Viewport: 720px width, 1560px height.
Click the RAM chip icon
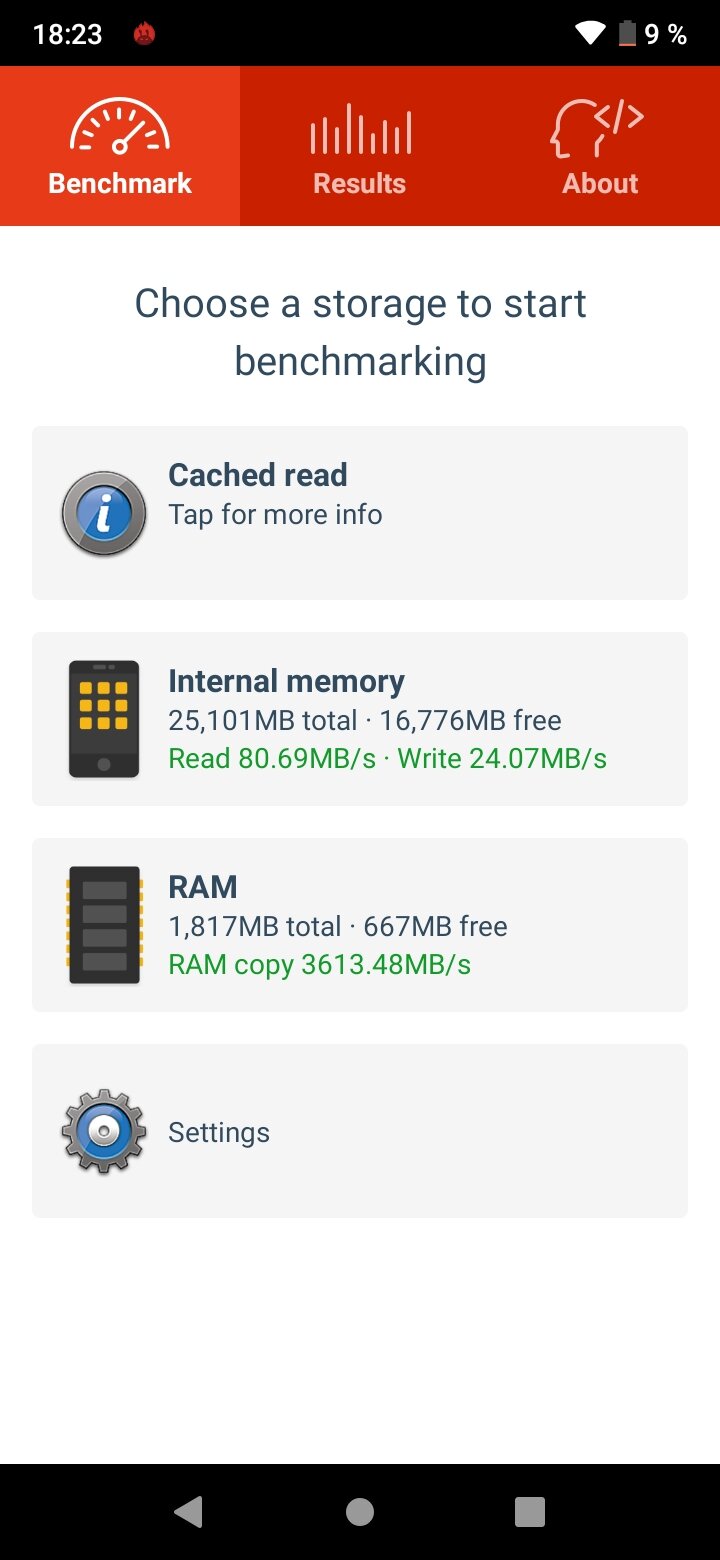point(104,925)
